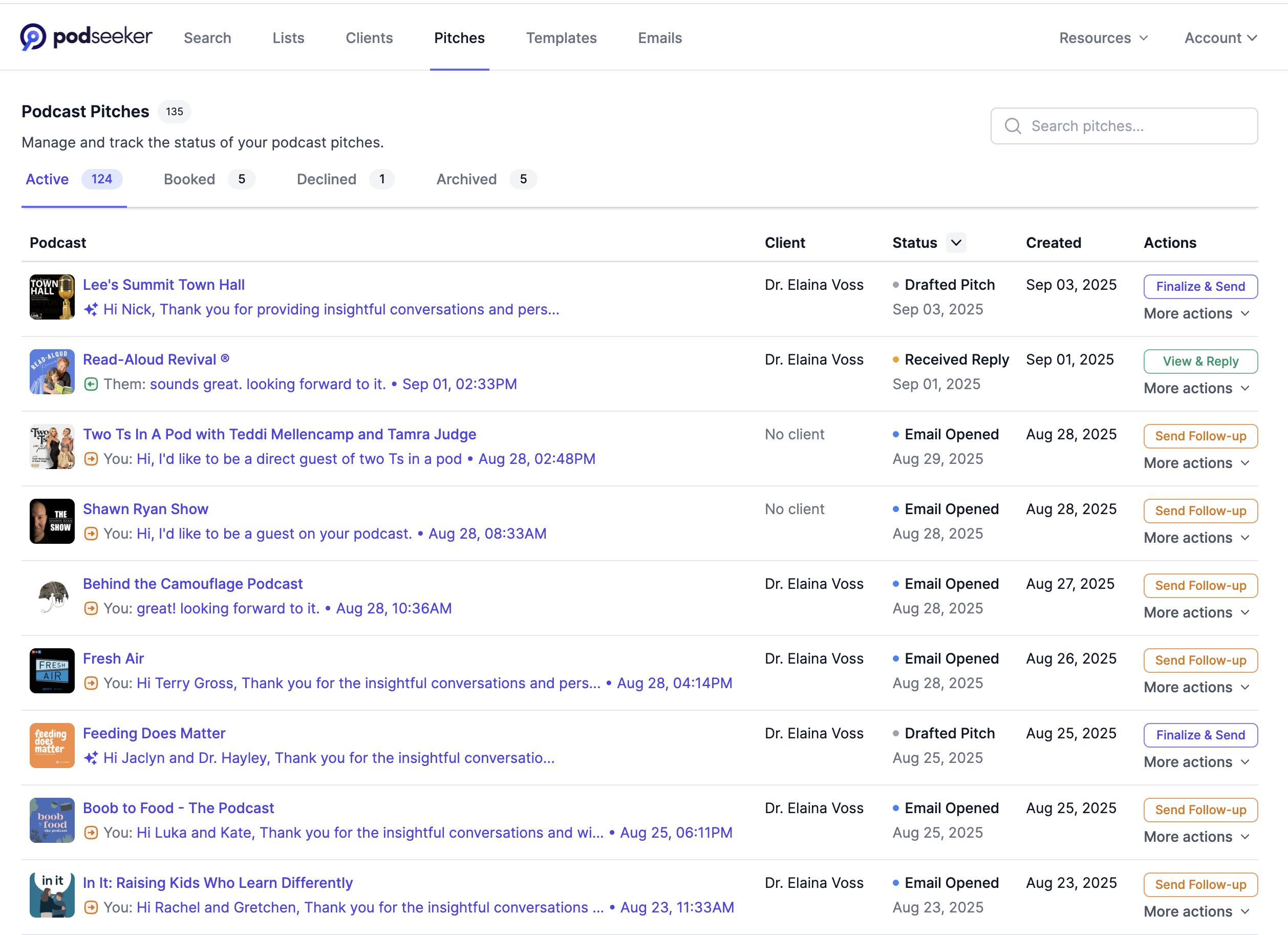The height and width of the screenshot is (935, 1288).
Task: Open the Fresh Air podcast link
Action: click(x=114, y=659)
